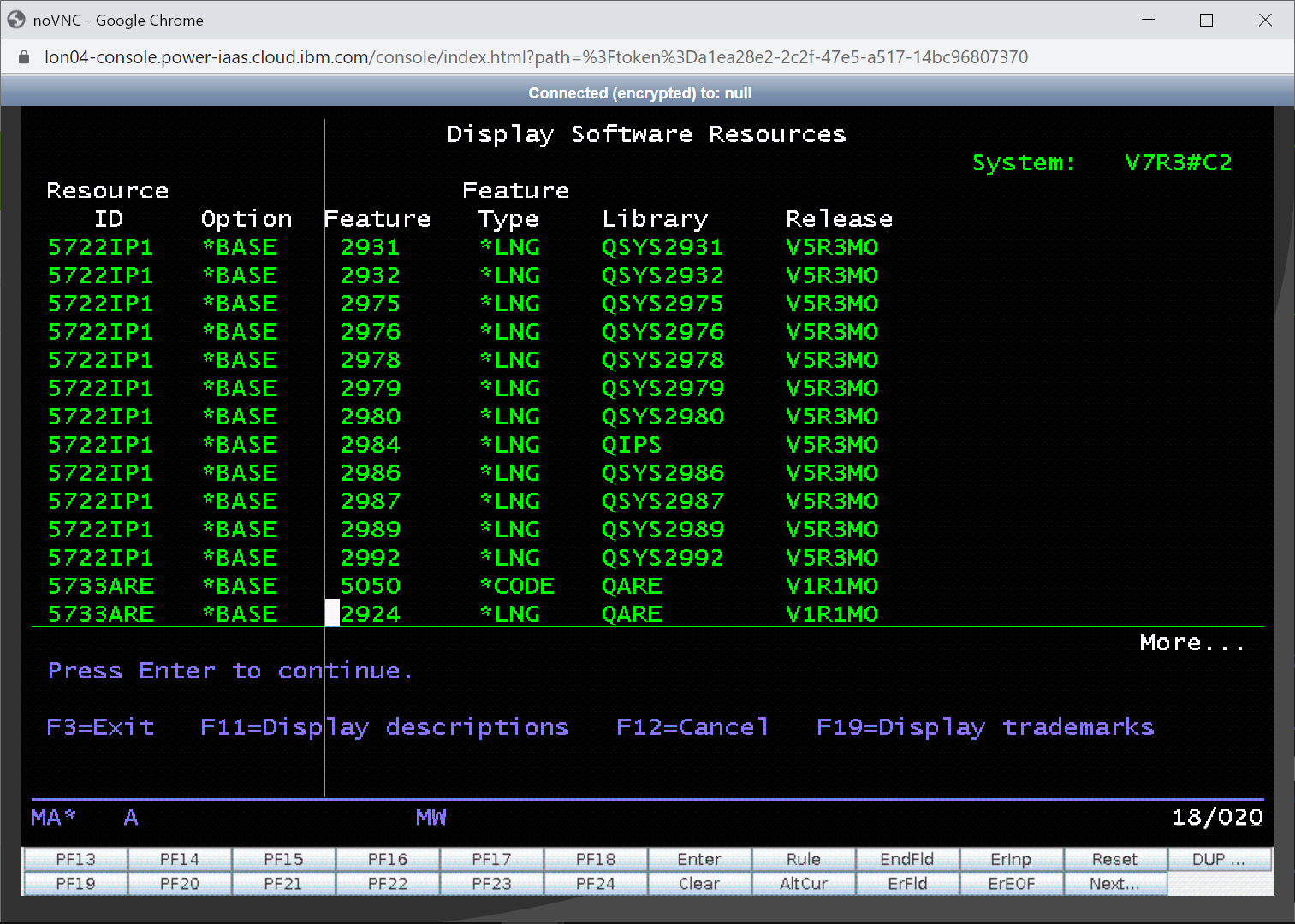
Task: Click feature 2924 in the last row
Action: point(371,614)
